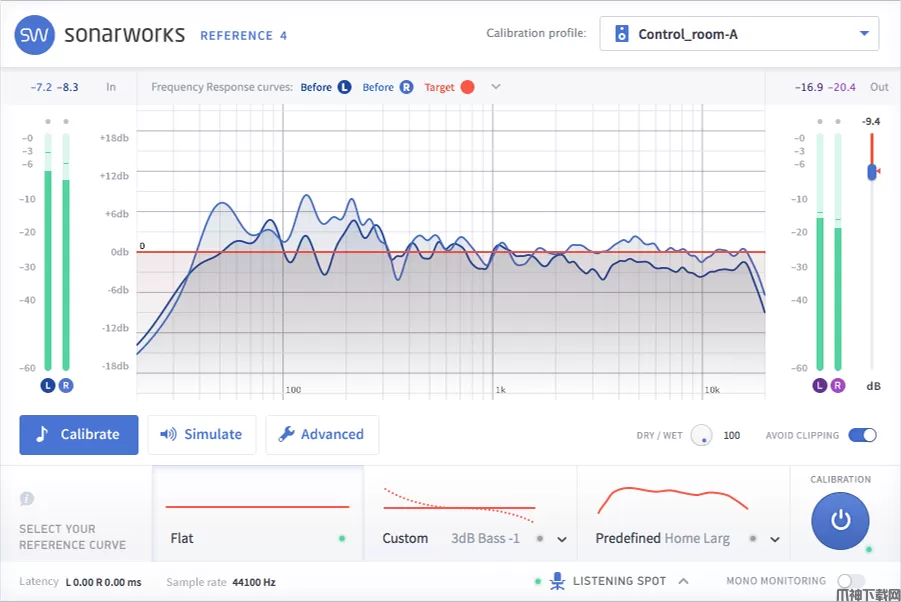Screen dimensions: 901x602
Task: Click the Sonarworks SW logo icon
Action: (x=34, y=35)
